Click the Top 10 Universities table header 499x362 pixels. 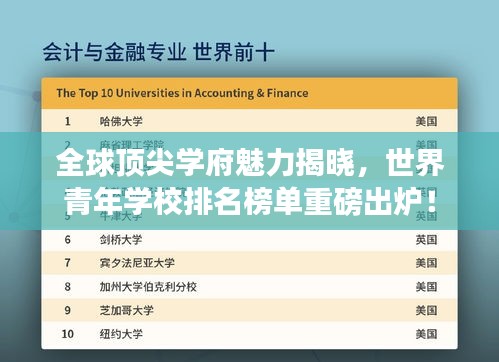(x=249, y=93)
